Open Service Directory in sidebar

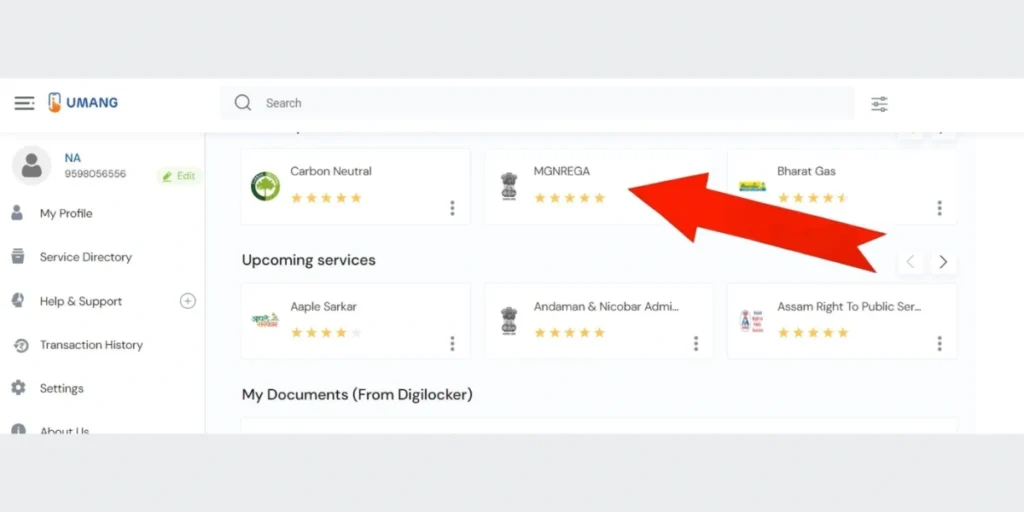[x=85, y=257]
